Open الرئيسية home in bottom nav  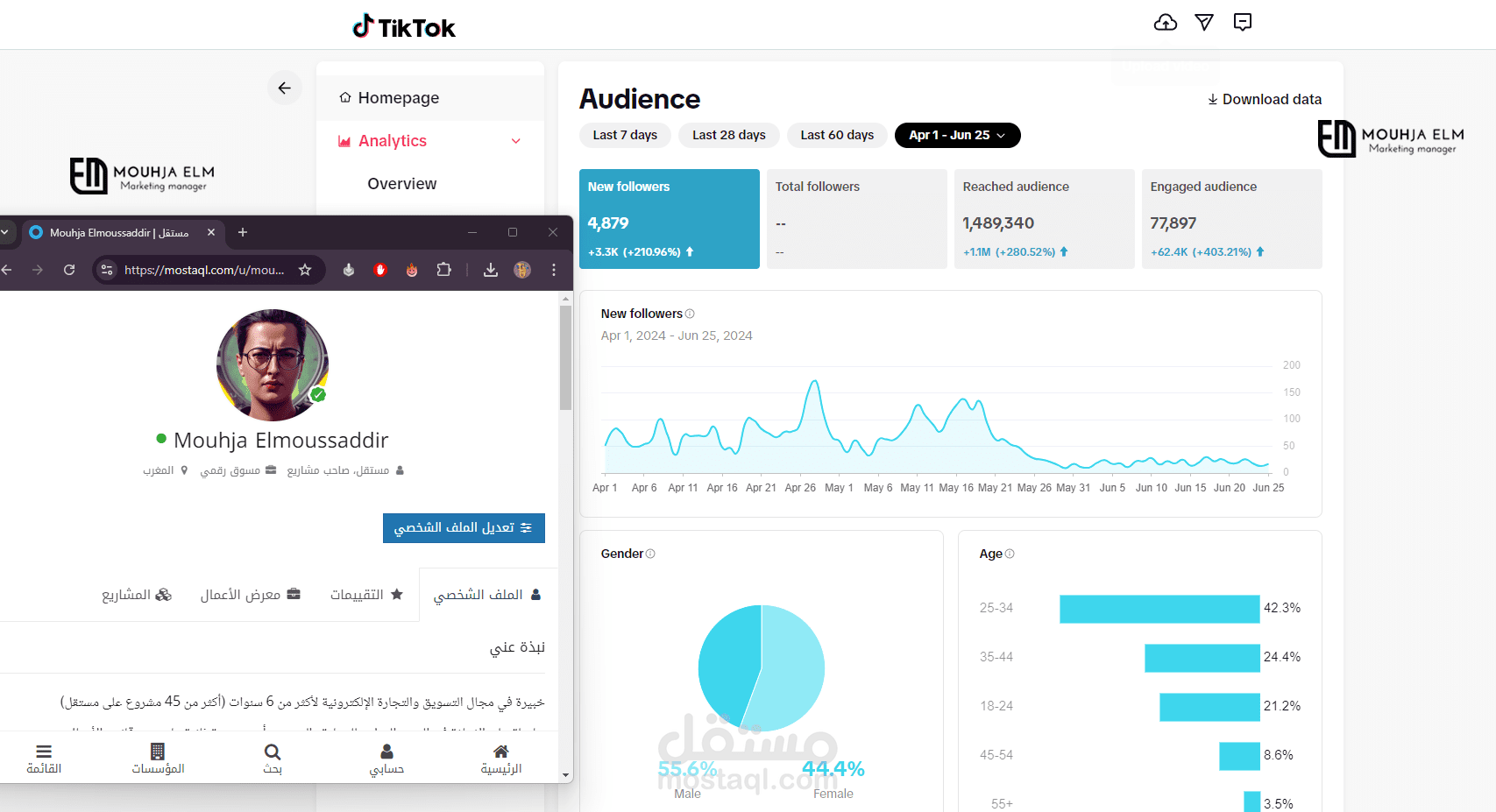click(x=501, y=759)
